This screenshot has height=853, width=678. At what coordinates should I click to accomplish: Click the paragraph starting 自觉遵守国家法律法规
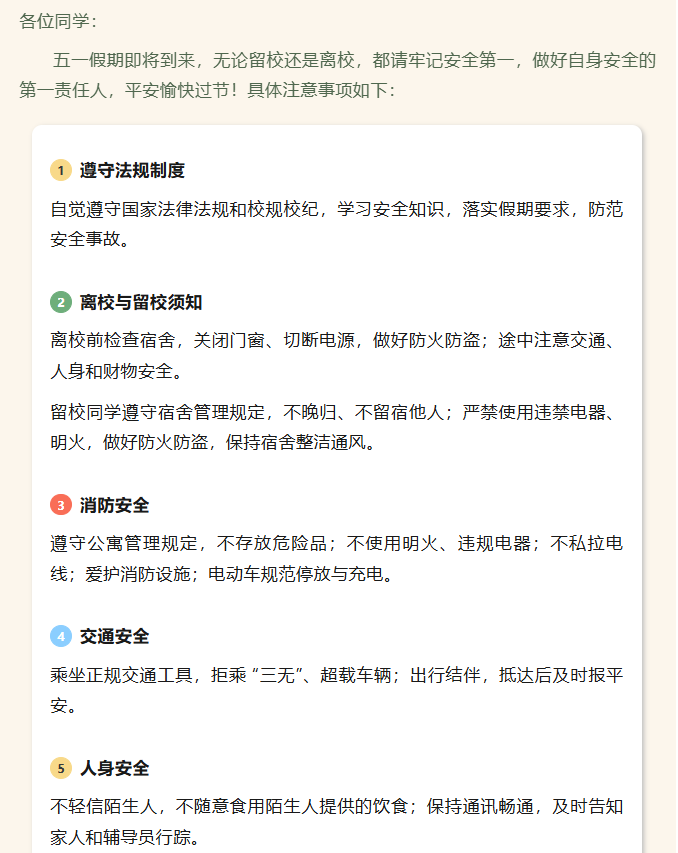336,224
